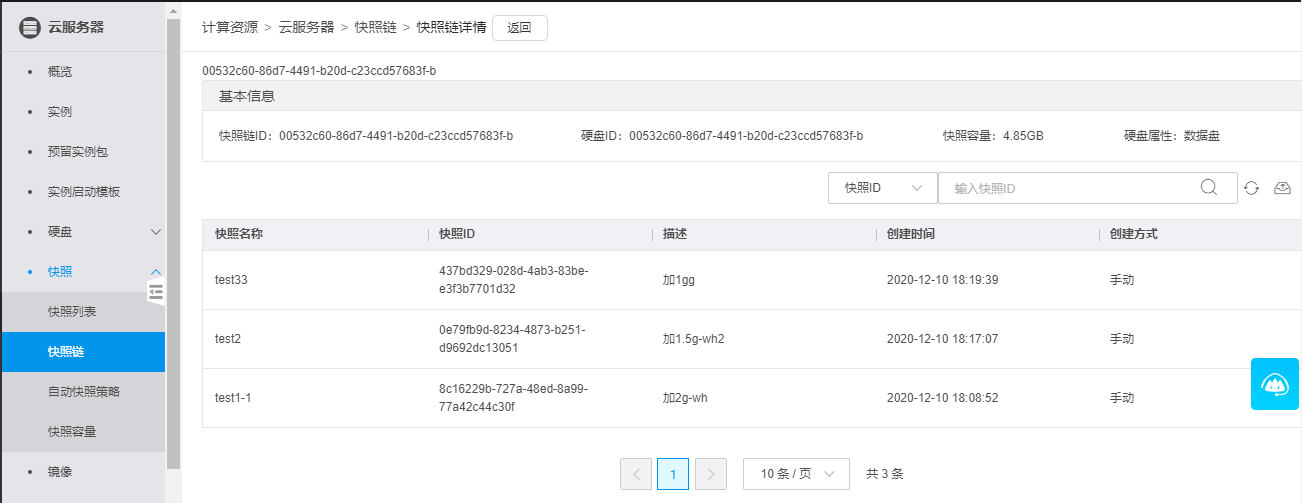Image resolution: width=1302 pixels, height=503 pixels.
Task: Click the refresh icon beside search box
Action: 1251,188
